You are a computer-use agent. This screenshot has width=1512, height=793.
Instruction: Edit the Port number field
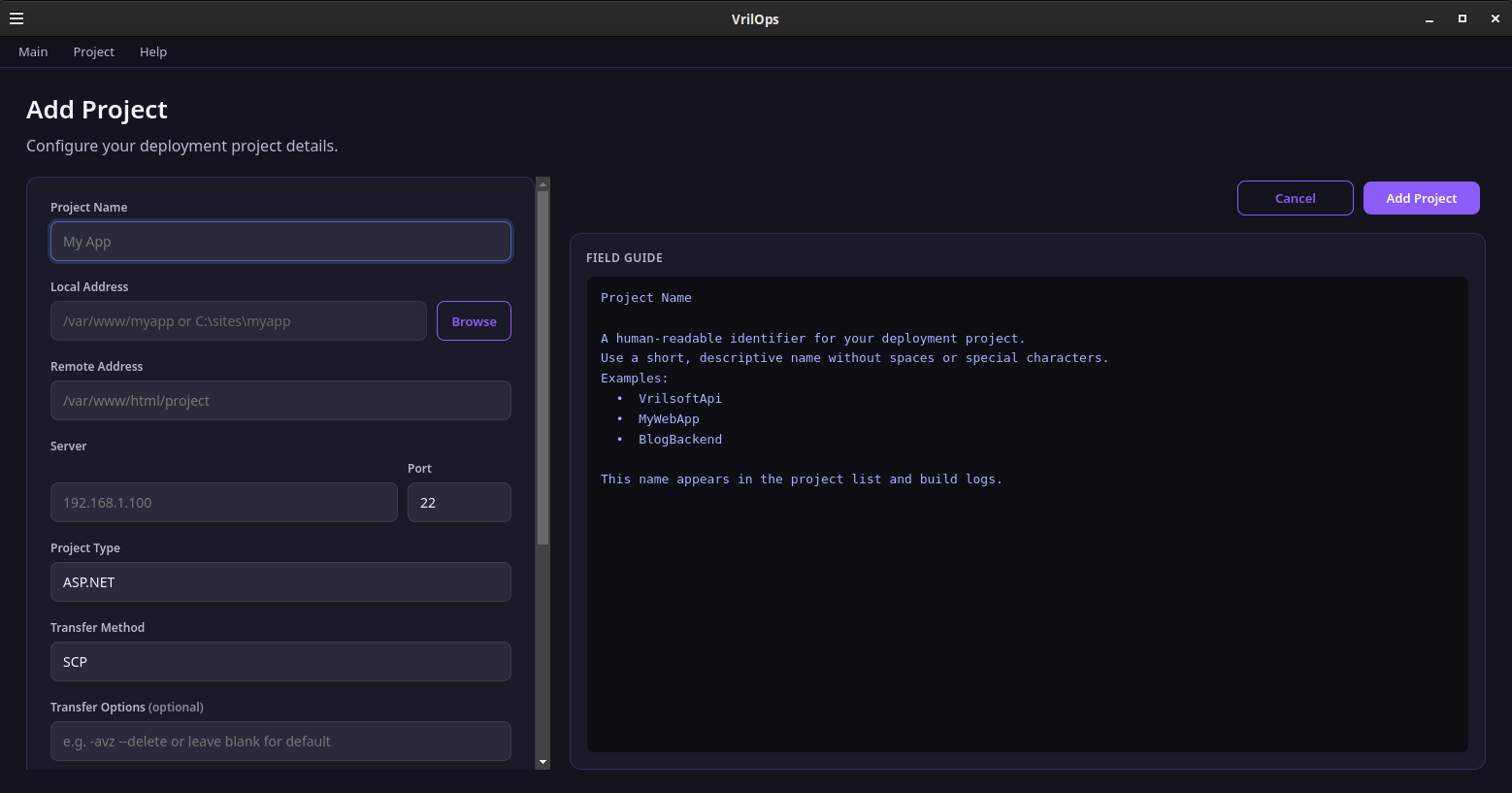(x=459, y=503)
